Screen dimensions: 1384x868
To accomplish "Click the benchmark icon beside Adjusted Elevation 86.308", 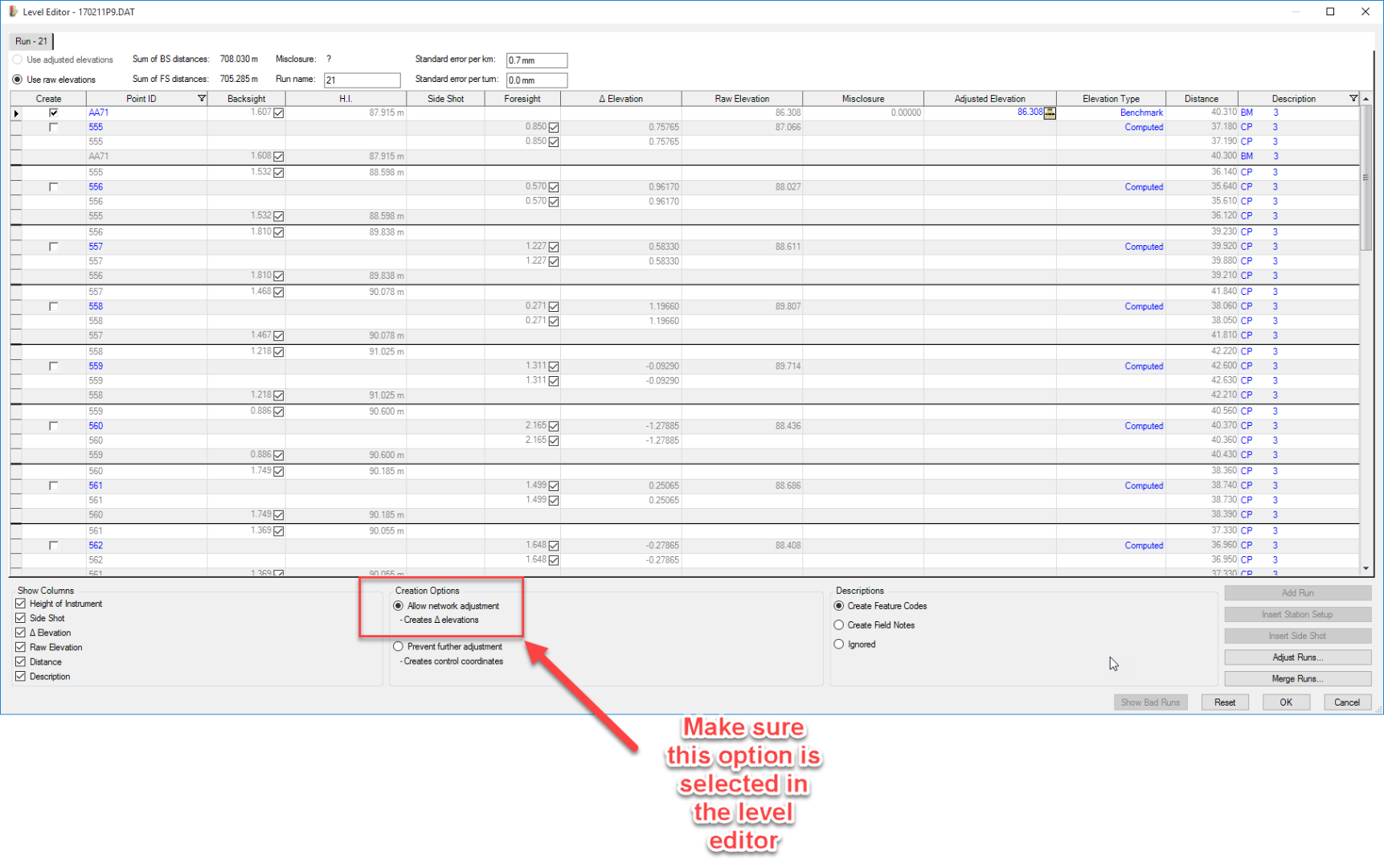I will click(1050, 113).
